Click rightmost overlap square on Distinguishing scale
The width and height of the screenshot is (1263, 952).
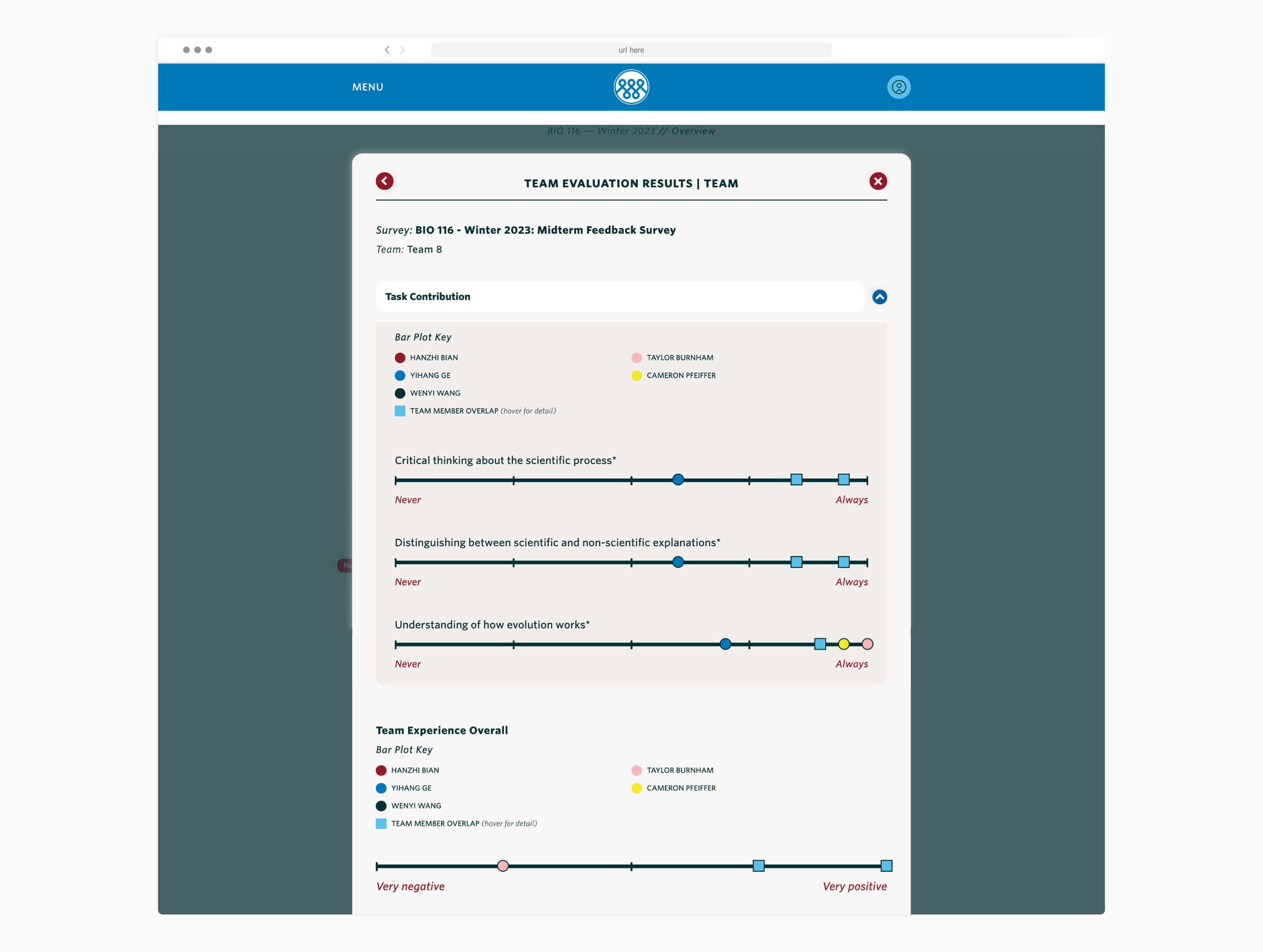[843, 562]
